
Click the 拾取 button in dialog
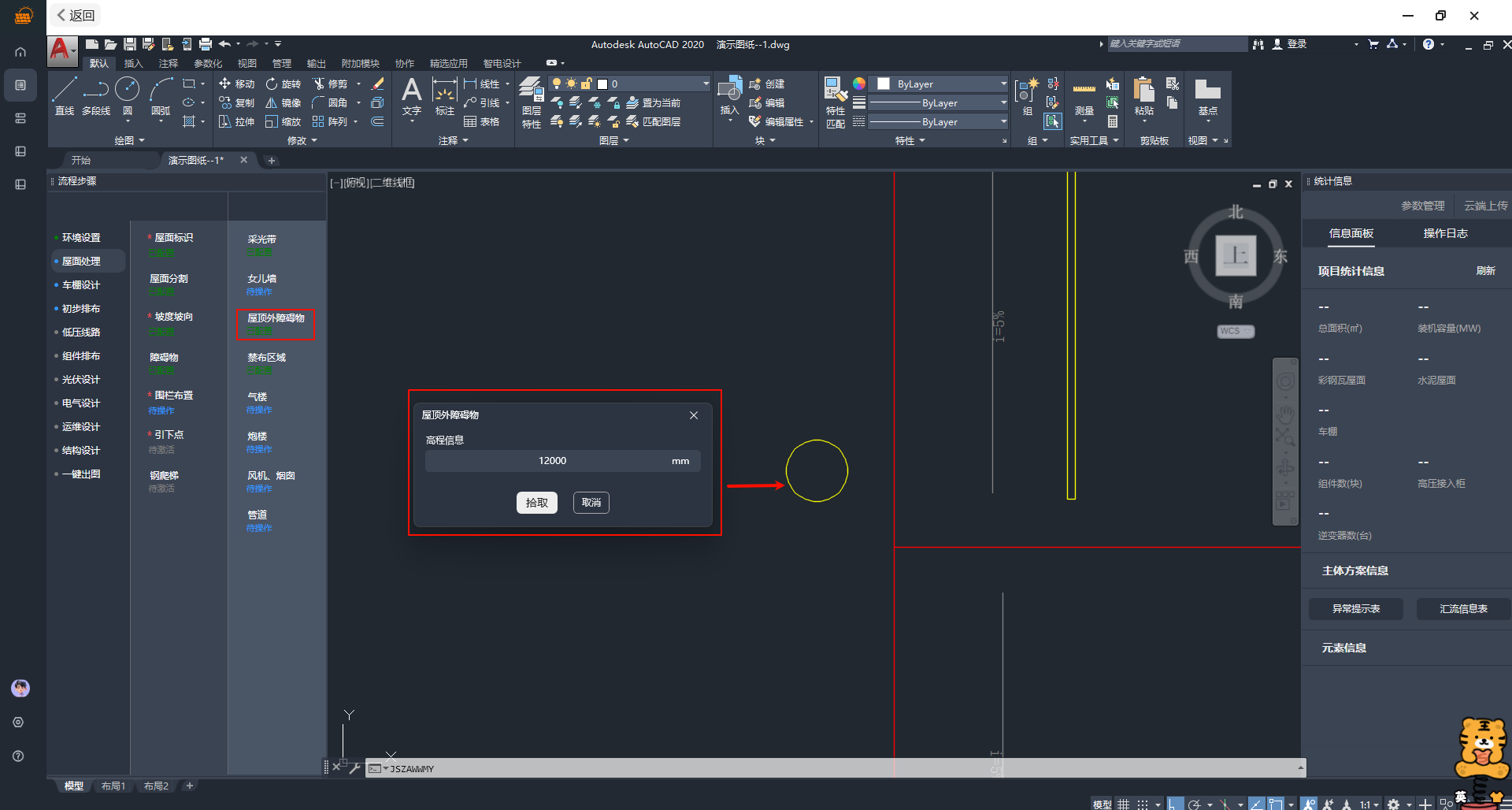(536, 503)
